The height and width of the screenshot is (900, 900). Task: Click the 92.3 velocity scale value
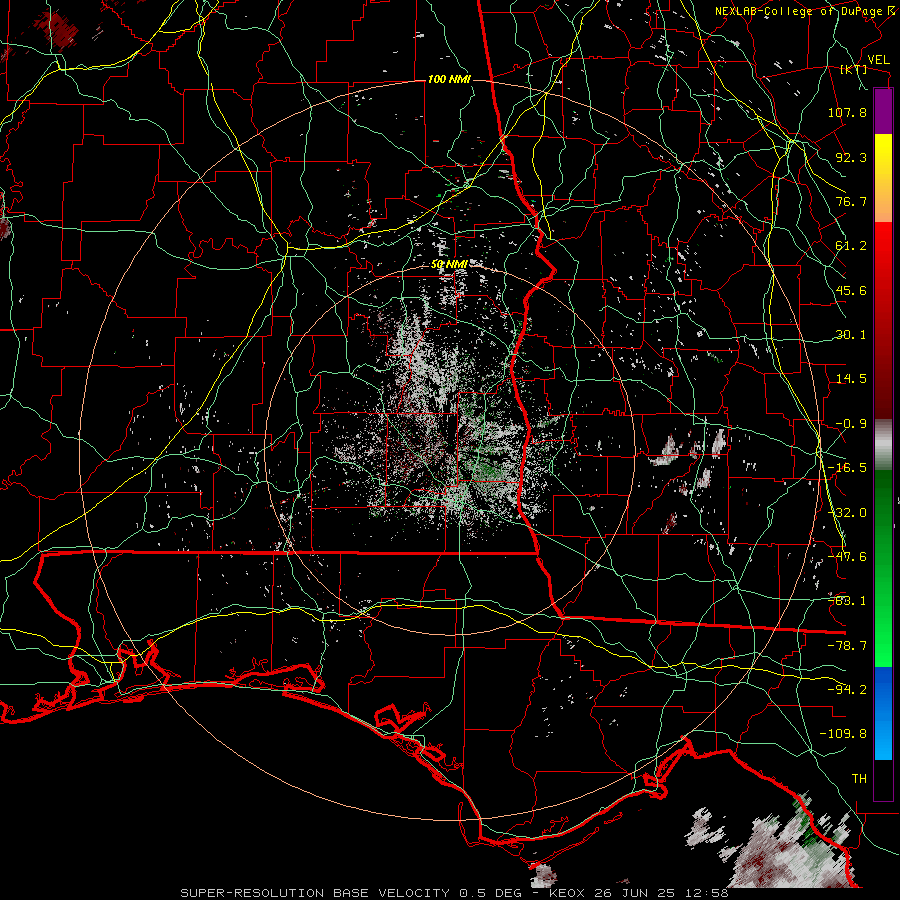851,157
